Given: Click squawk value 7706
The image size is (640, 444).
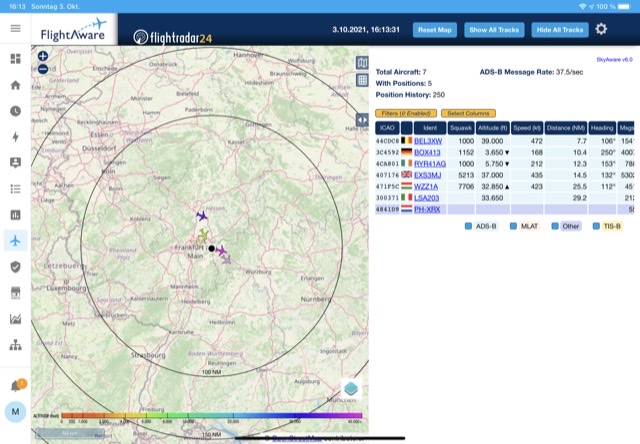Looking at the screenshot, I should tap(466, 186).
